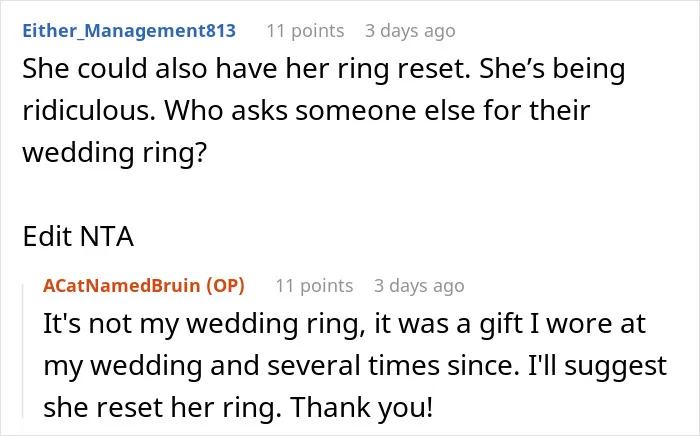Open the top comment's "3 days ago" permalink

pyautogui.click(x=410, y=31)
